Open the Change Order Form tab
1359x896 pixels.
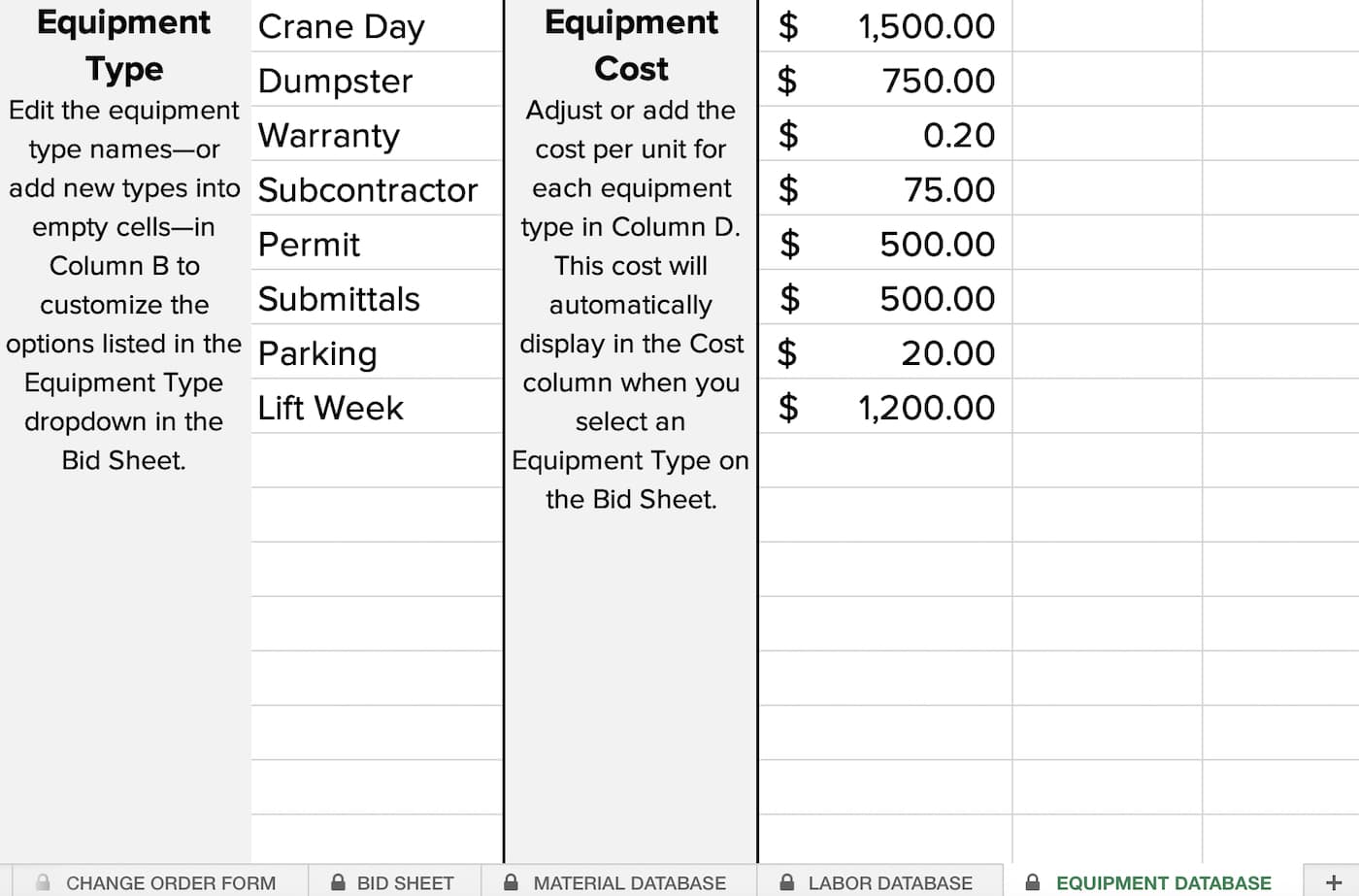point(170,883)
